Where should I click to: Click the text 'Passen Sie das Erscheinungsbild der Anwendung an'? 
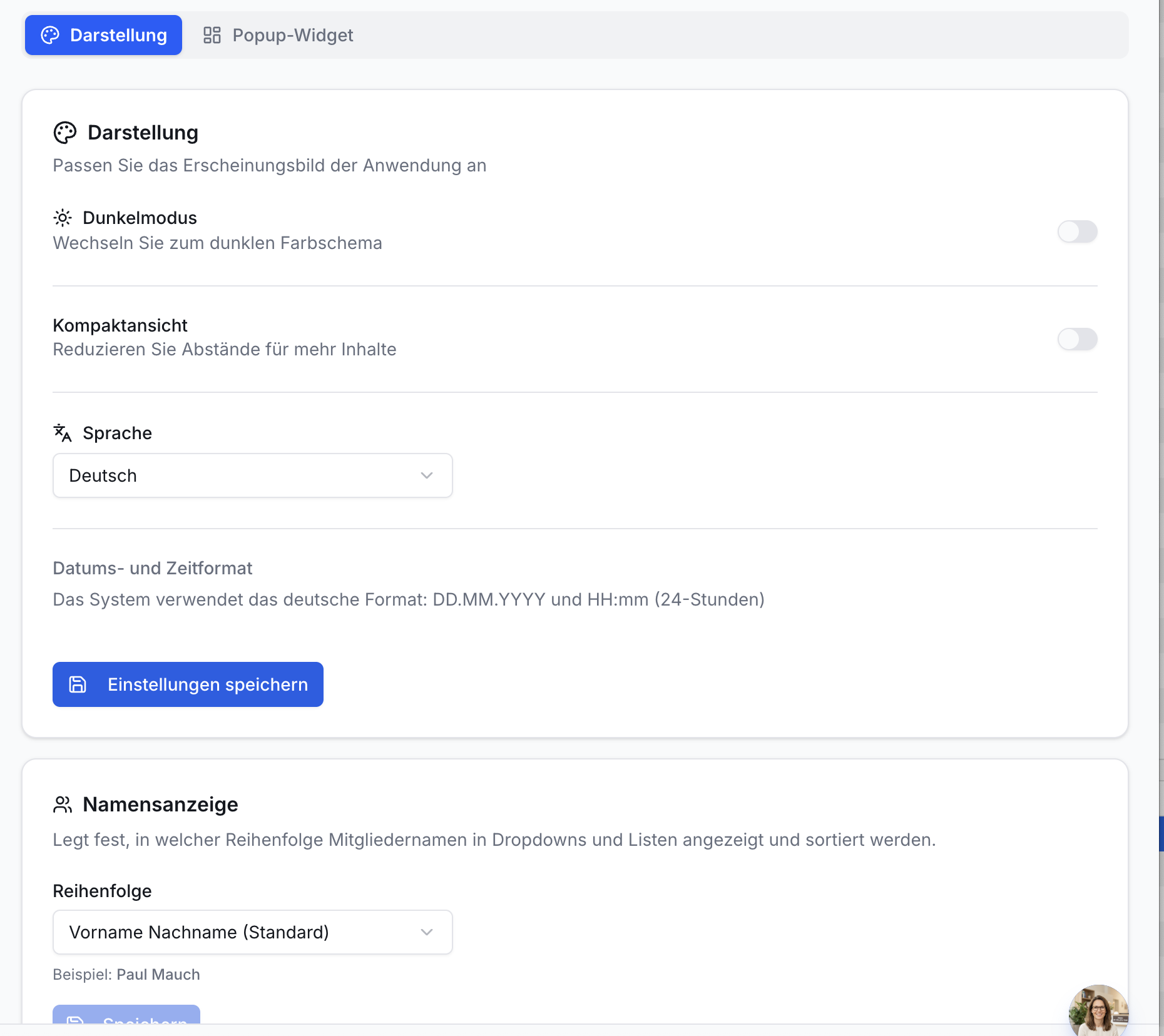tap(269, 165)
